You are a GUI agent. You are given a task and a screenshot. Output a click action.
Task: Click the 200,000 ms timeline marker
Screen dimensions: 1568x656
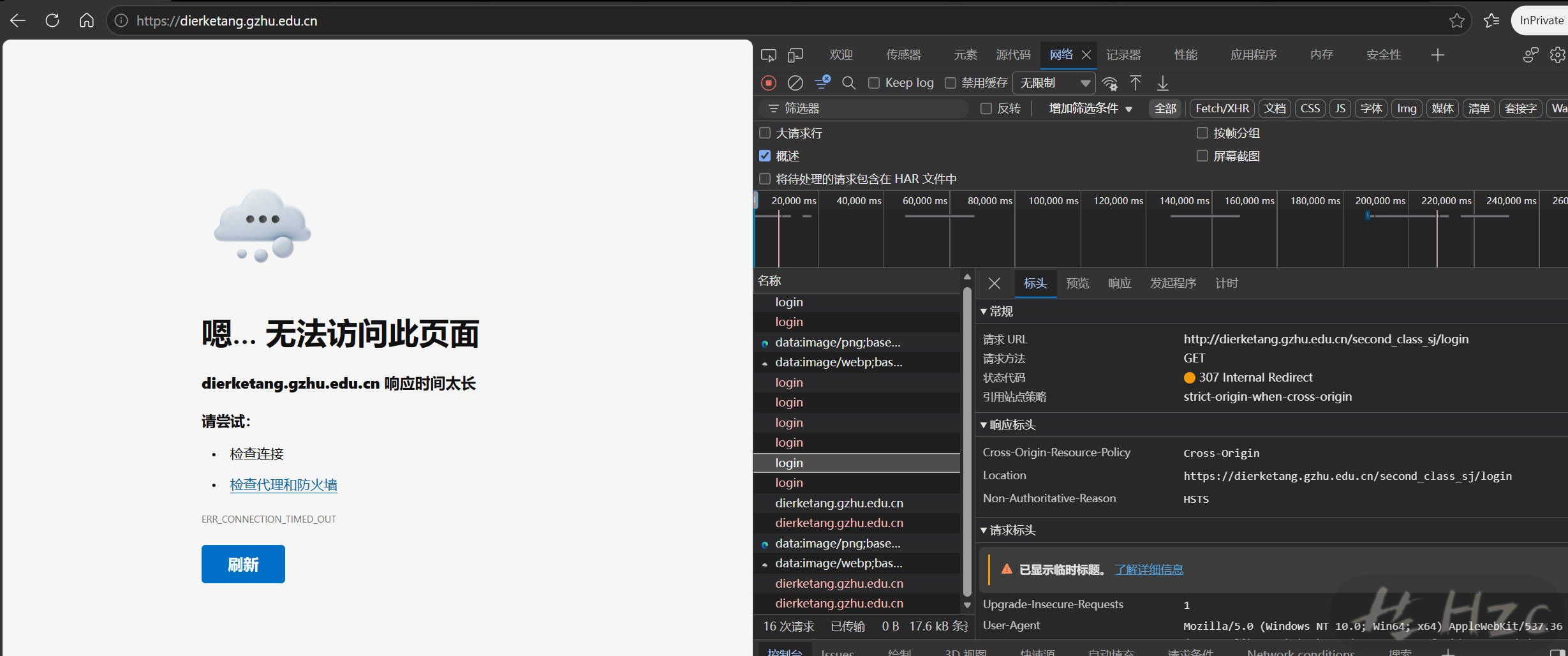tap(1380, 200)
